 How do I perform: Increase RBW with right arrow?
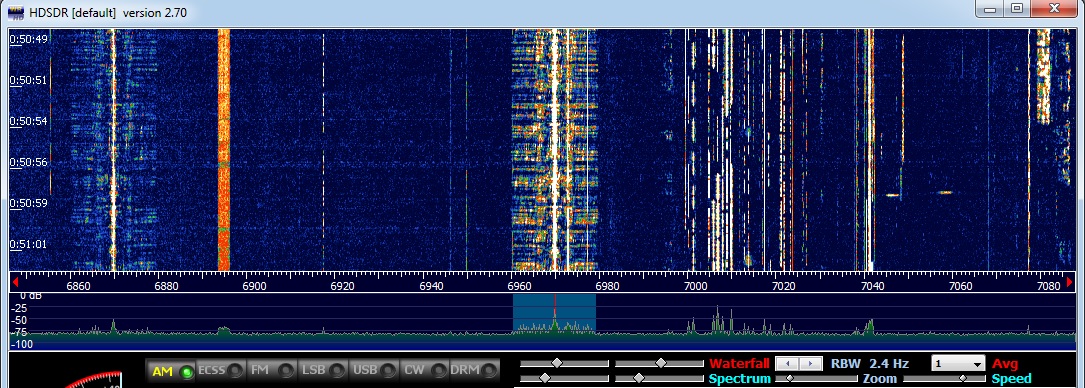click(x=810, y=363)
